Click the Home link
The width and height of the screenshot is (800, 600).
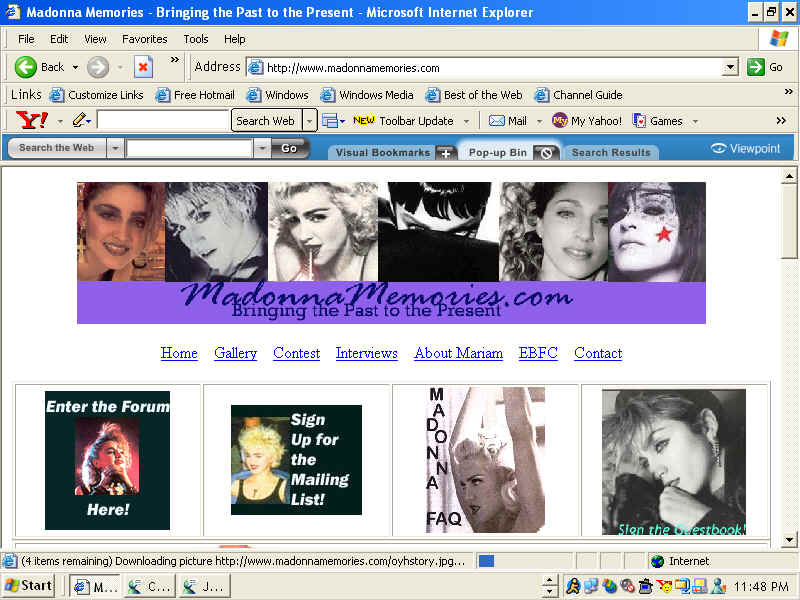tap(179, 353)
